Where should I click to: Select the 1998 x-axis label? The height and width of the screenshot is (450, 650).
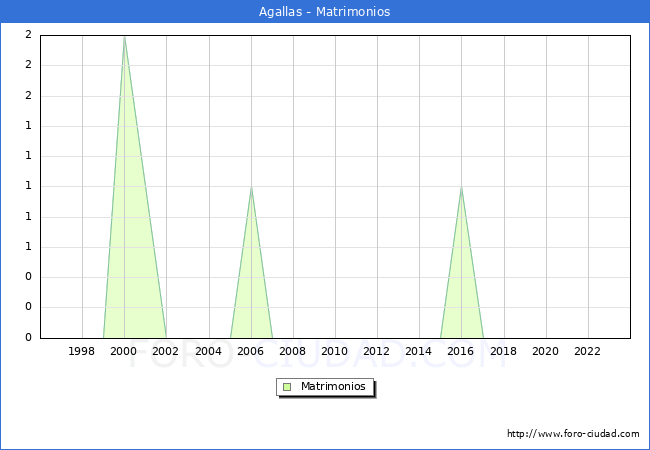pyautogui.click(x=82, y=351)
